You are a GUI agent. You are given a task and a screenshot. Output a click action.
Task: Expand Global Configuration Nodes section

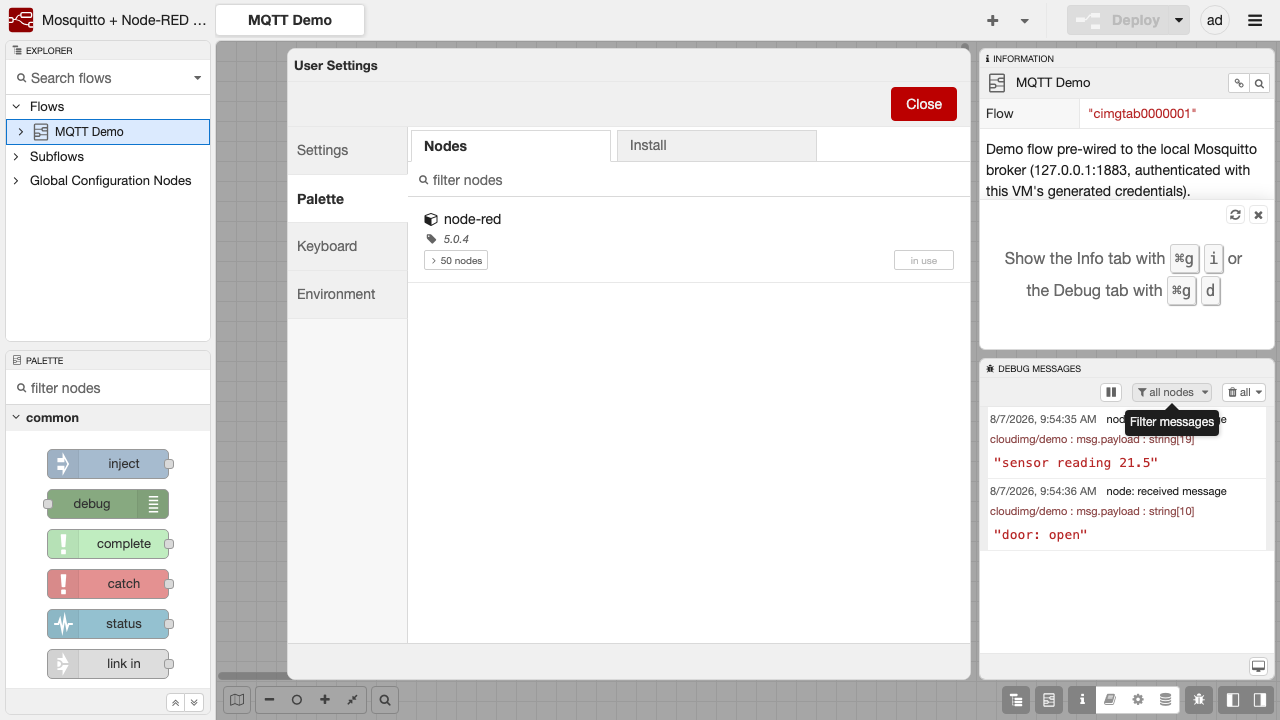click(x=16, y=181)
